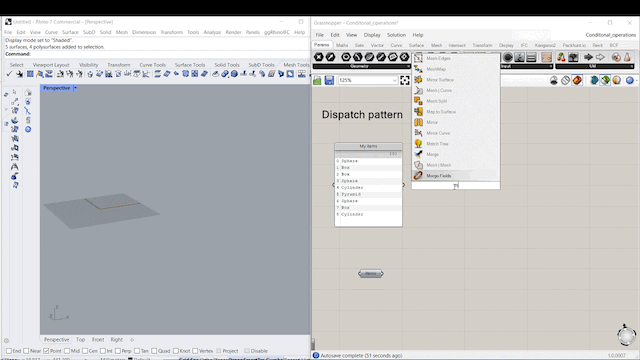The height and width of the screenshot is (360, 640).
Task: Select Map to Surface from the popup list
Action: pos(456,111)
